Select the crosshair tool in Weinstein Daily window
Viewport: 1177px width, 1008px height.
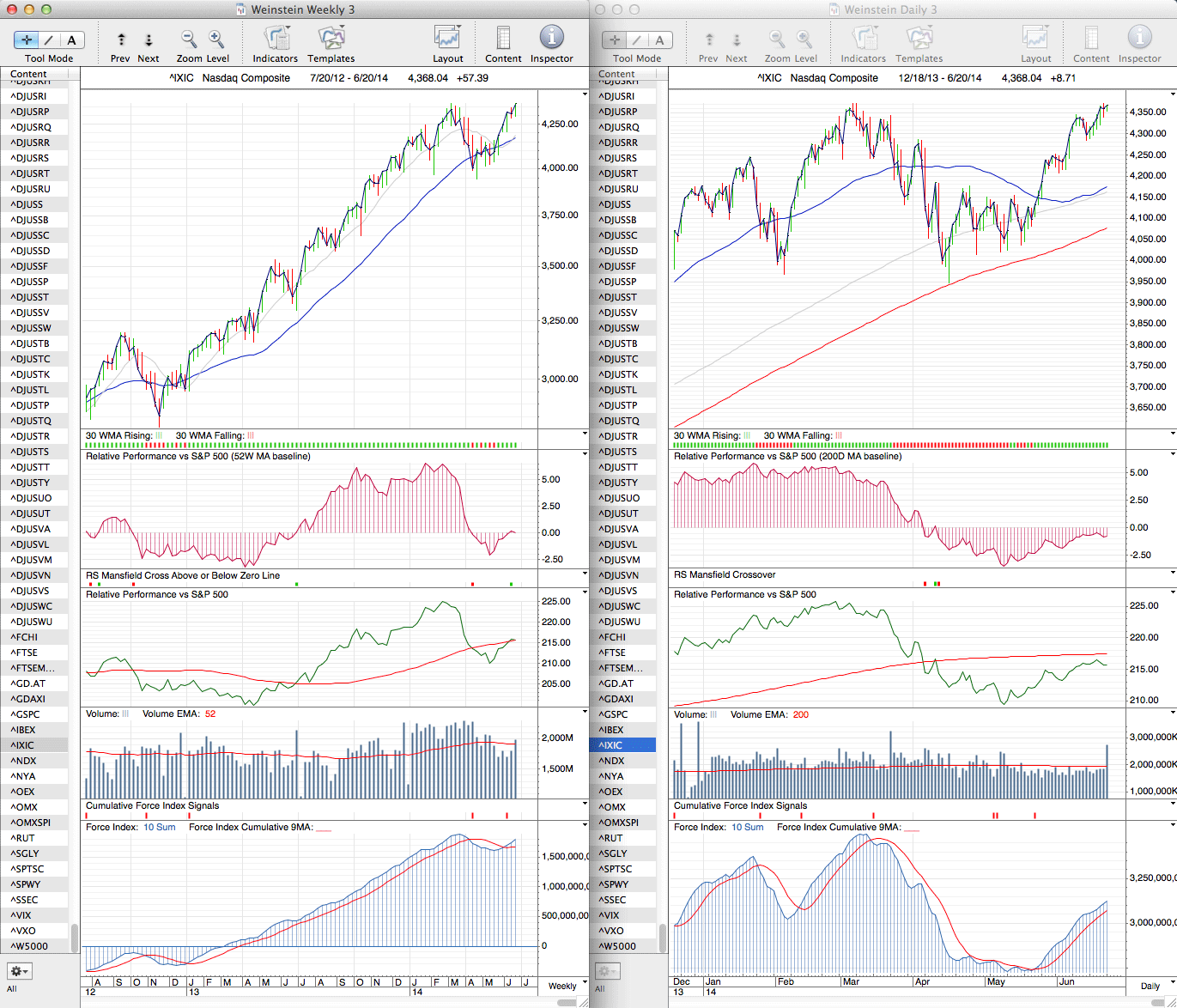click(615, 39)
